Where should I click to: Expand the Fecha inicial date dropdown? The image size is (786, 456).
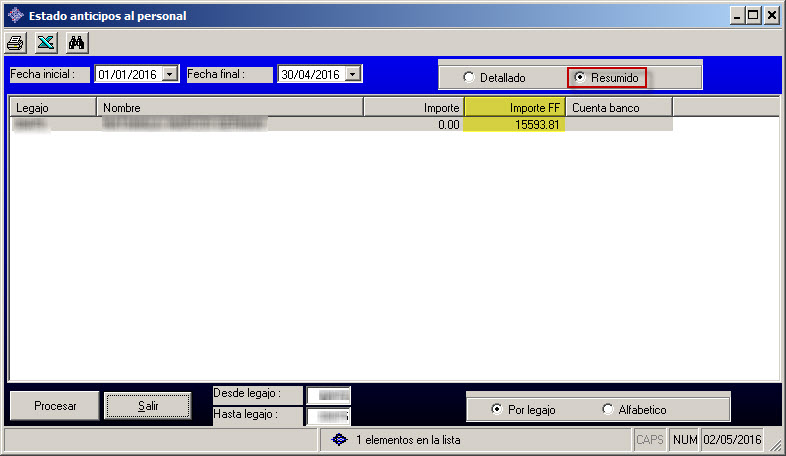170,74
